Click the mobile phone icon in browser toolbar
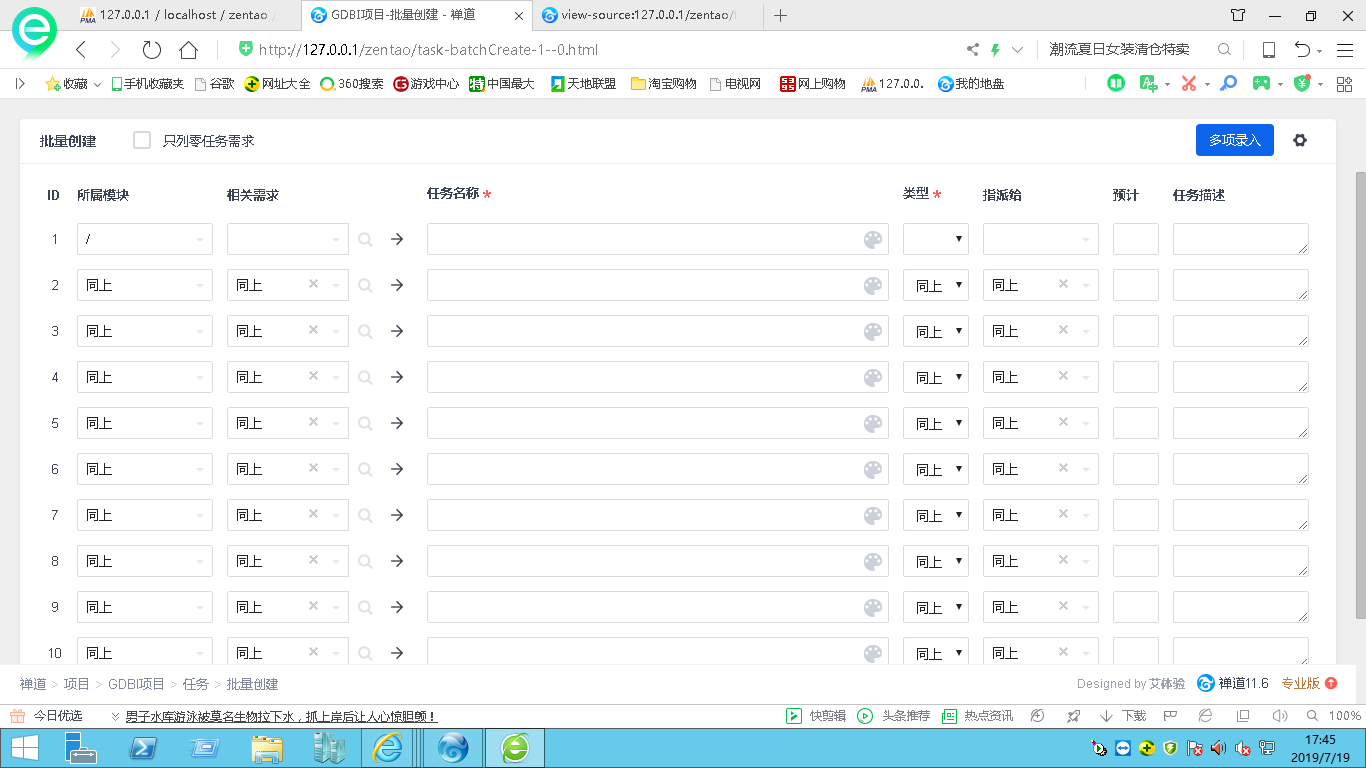 pos(1269,50)
